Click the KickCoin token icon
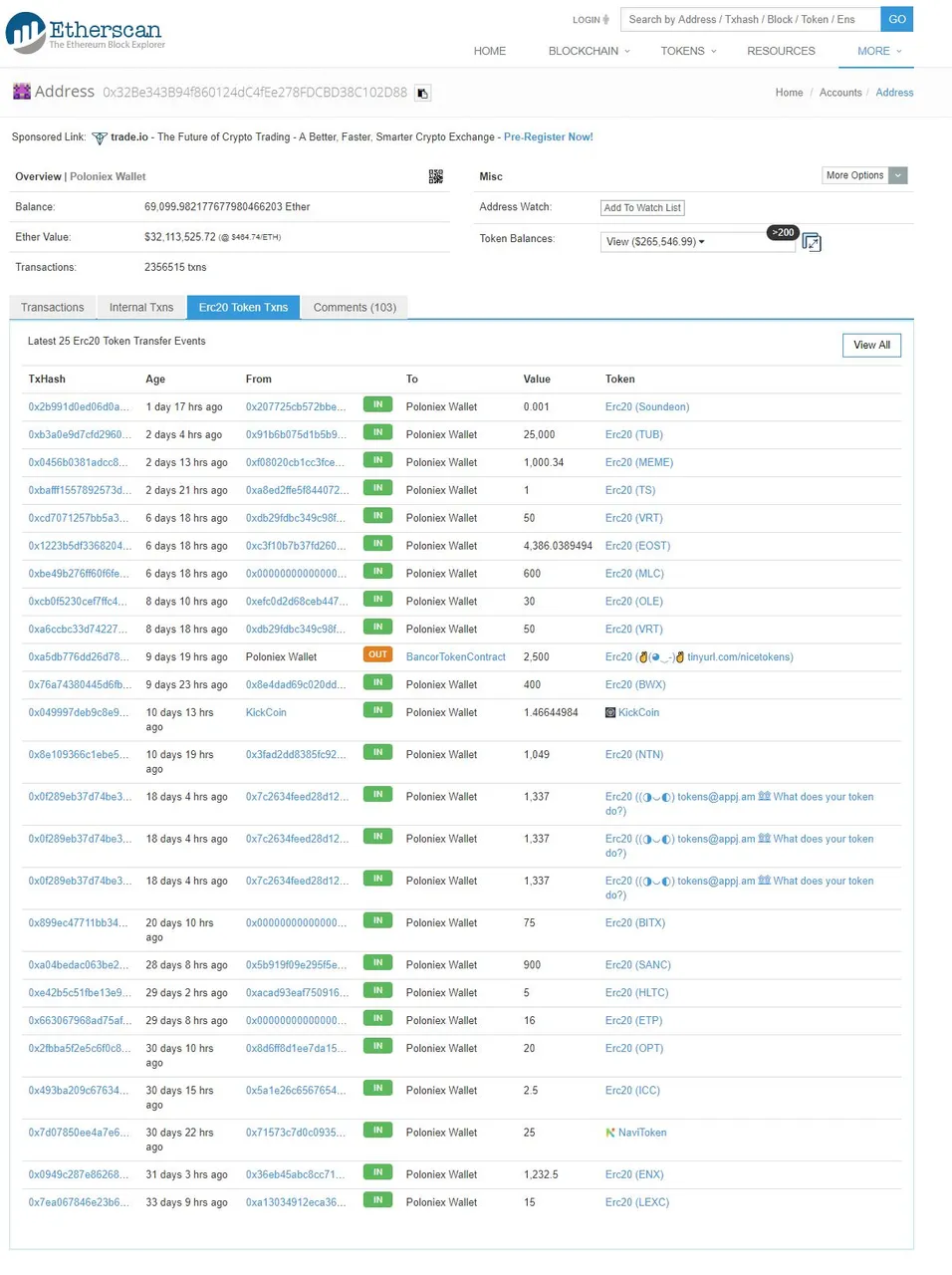 tap(610, 713)
